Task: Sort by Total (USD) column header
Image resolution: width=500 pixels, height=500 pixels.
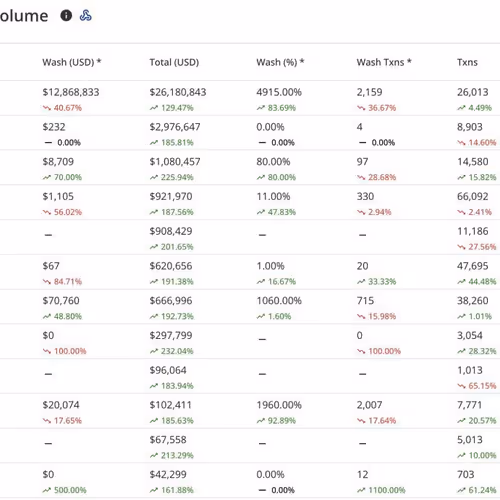Action: (x=174, y=62)
